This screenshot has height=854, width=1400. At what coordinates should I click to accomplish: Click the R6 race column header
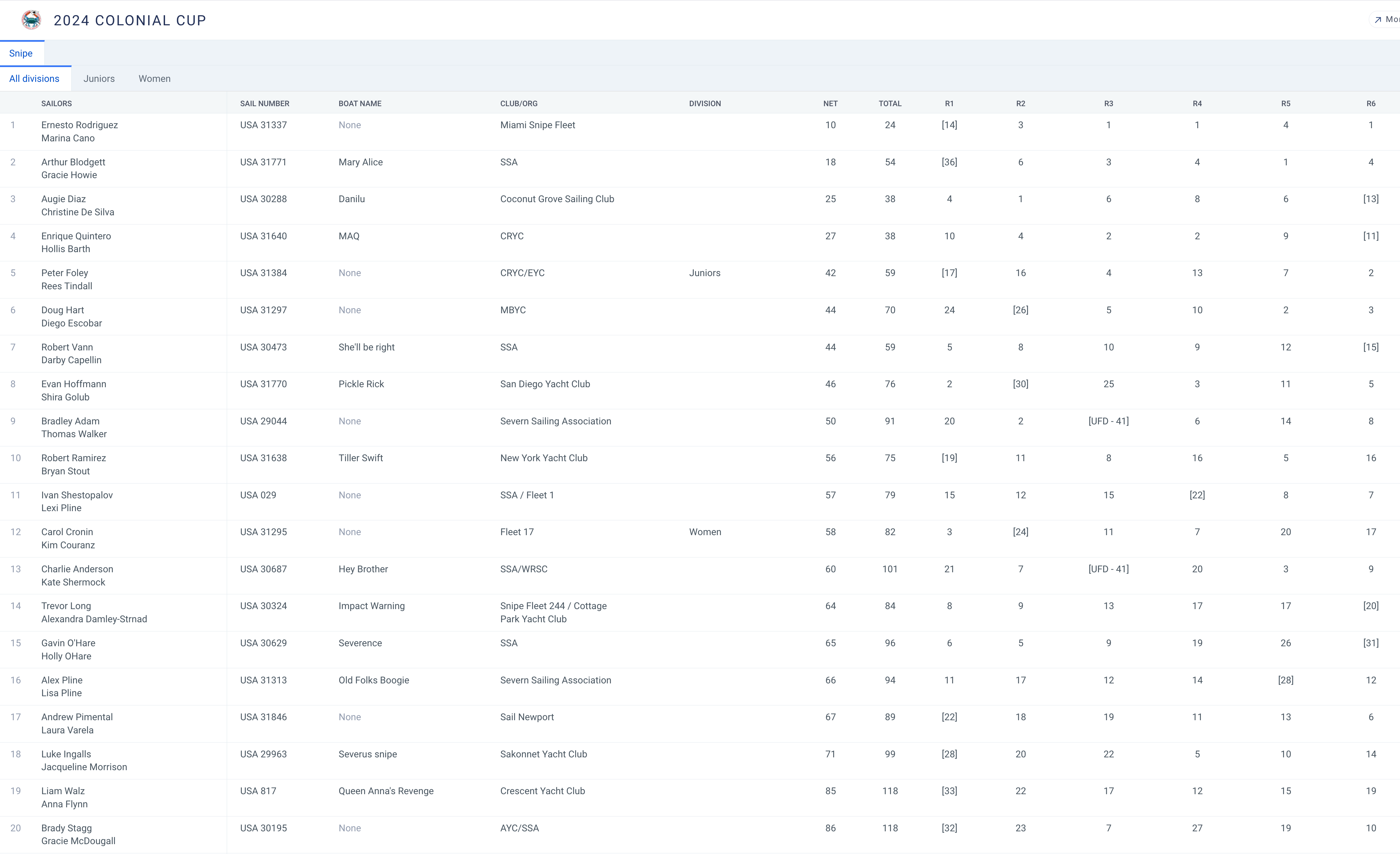pyautogui.click(x=1370, y=104)
